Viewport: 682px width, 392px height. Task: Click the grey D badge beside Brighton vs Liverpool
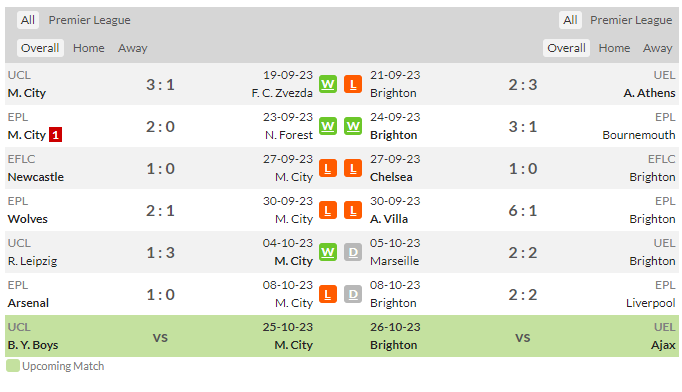click(x=353, y=295)
